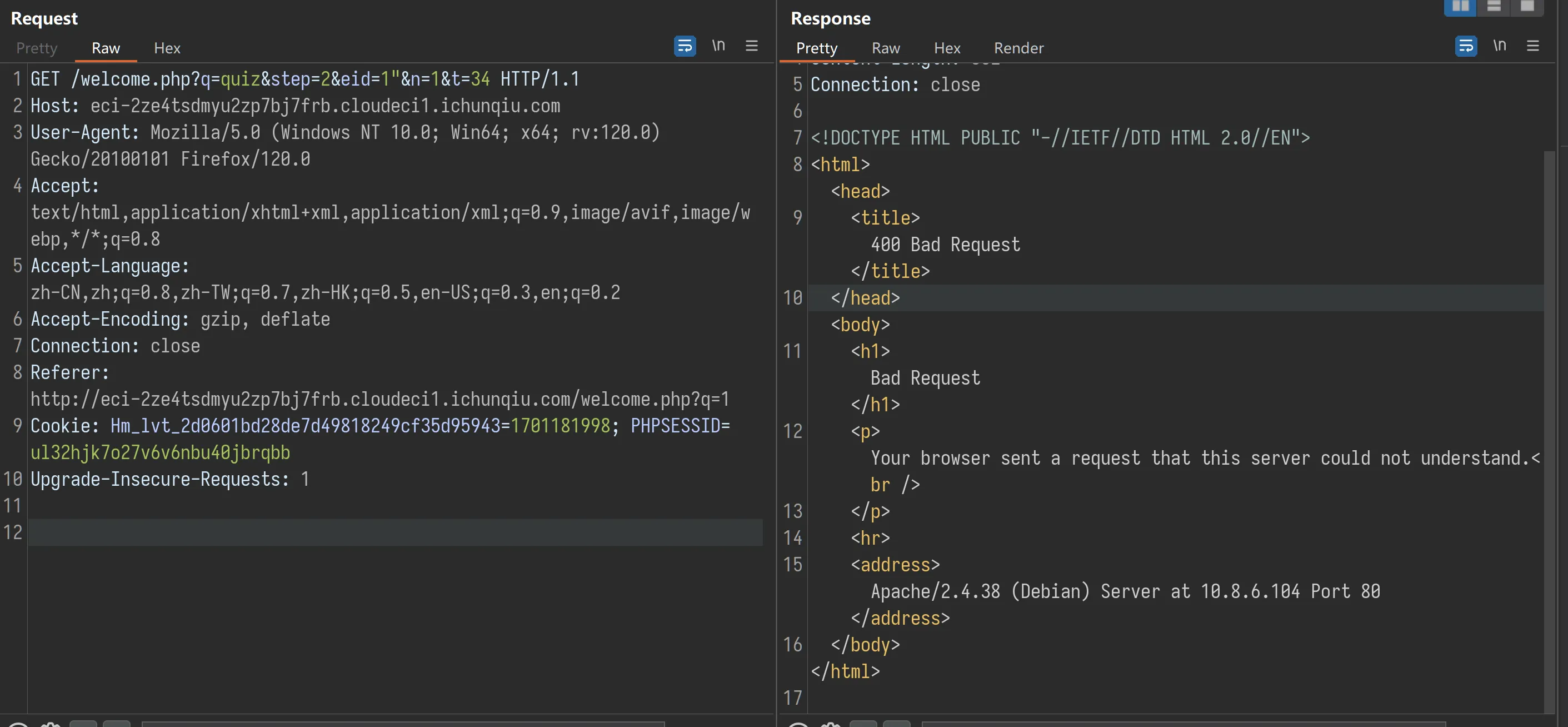Select the top-bottom stacked layout icon
This screenshot has width=1568, height=727.
coord(1494,7)
